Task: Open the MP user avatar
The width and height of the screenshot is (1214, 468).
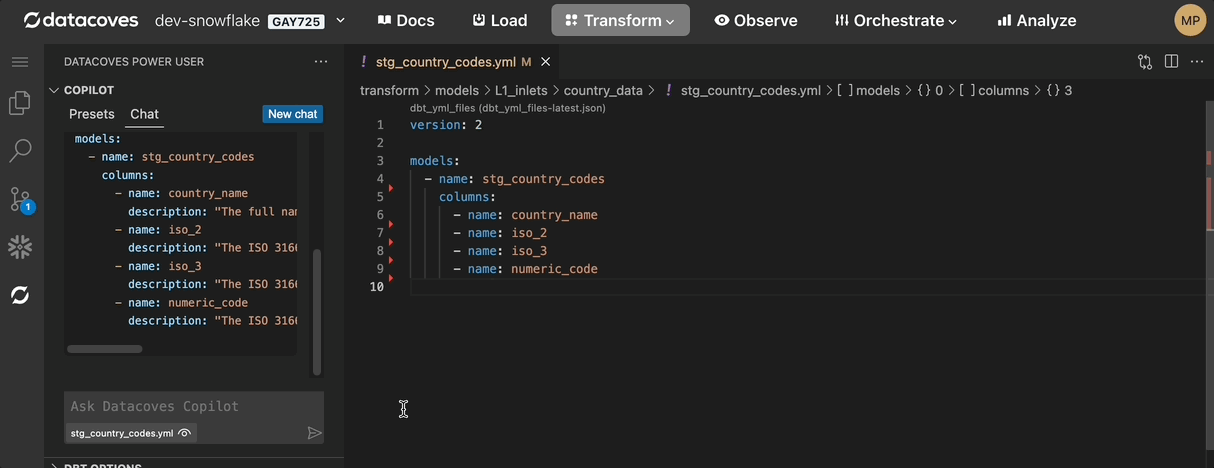Action: [1190, 20]
